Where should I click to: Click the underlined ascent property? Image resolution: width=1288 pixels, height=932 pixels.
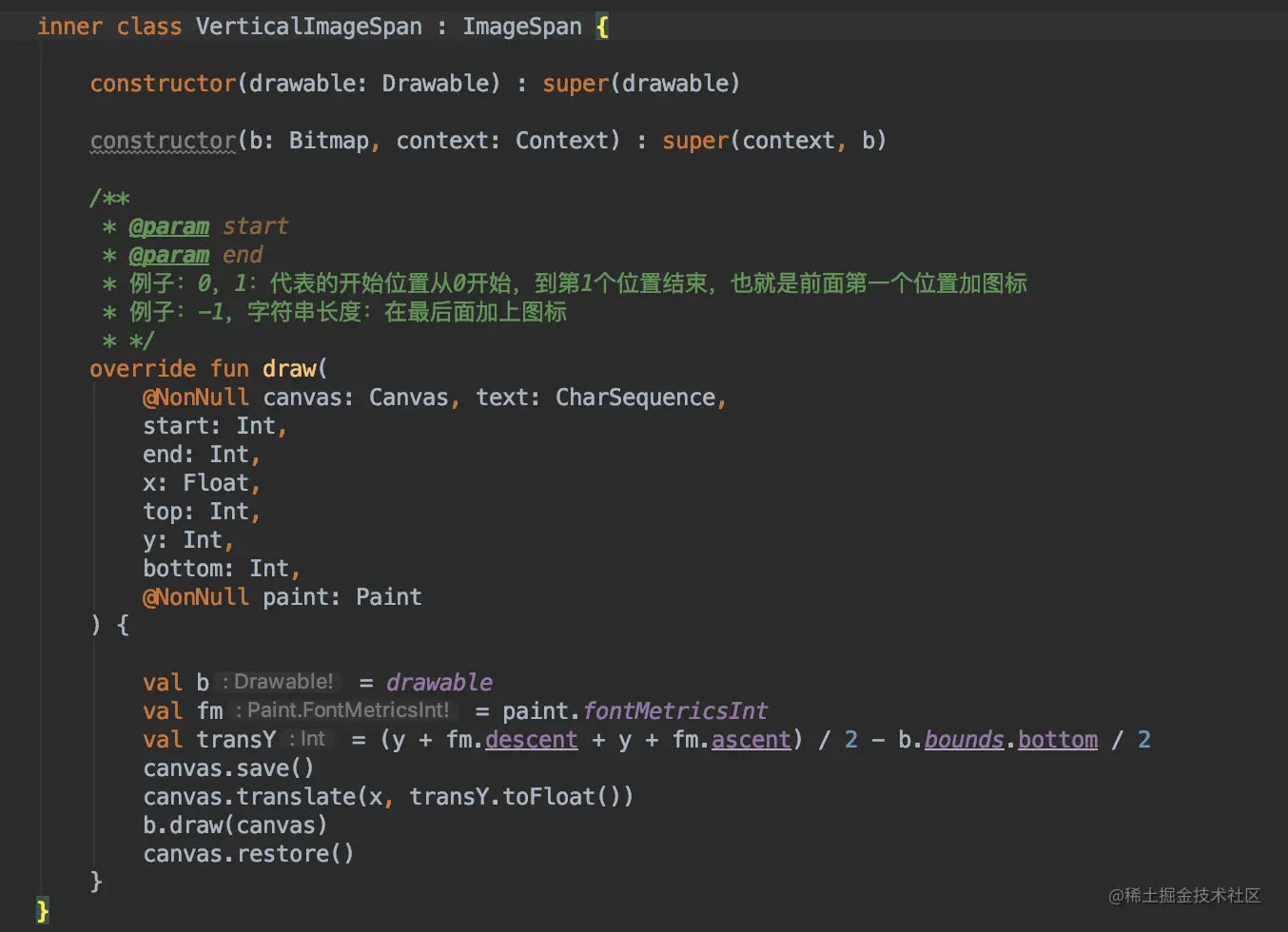click(x=751, y=740)
